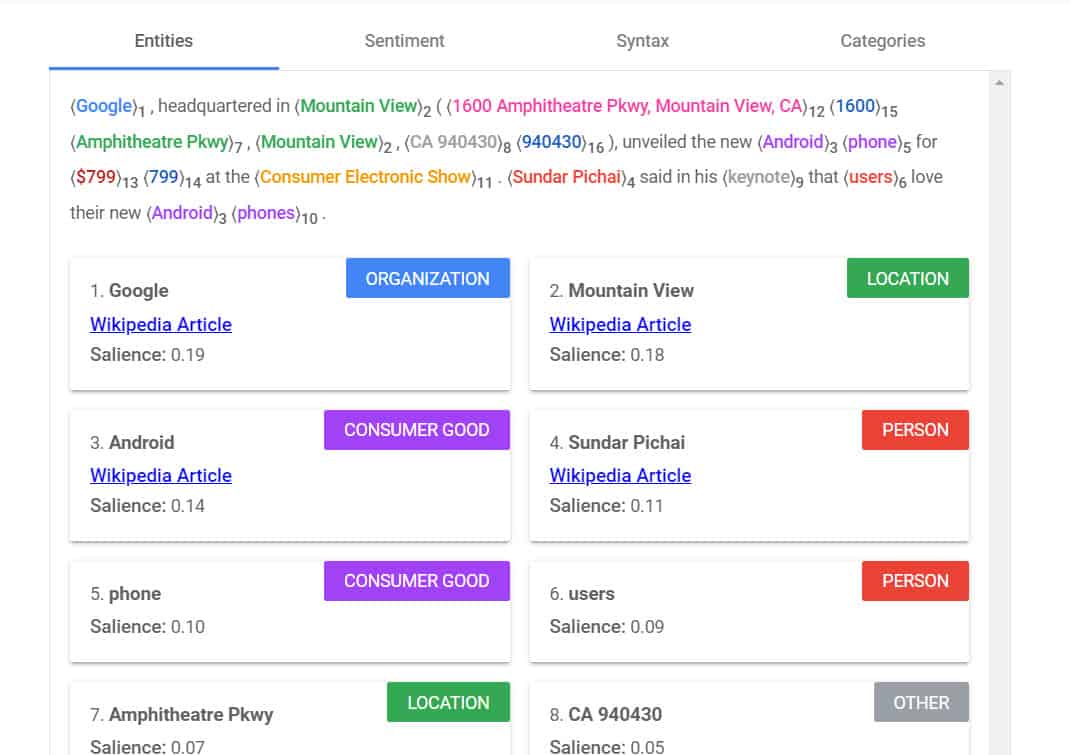The width and height of the screenshot is (1071, 755).
Task: Open the Syntax tab
Action: [642, 41]
